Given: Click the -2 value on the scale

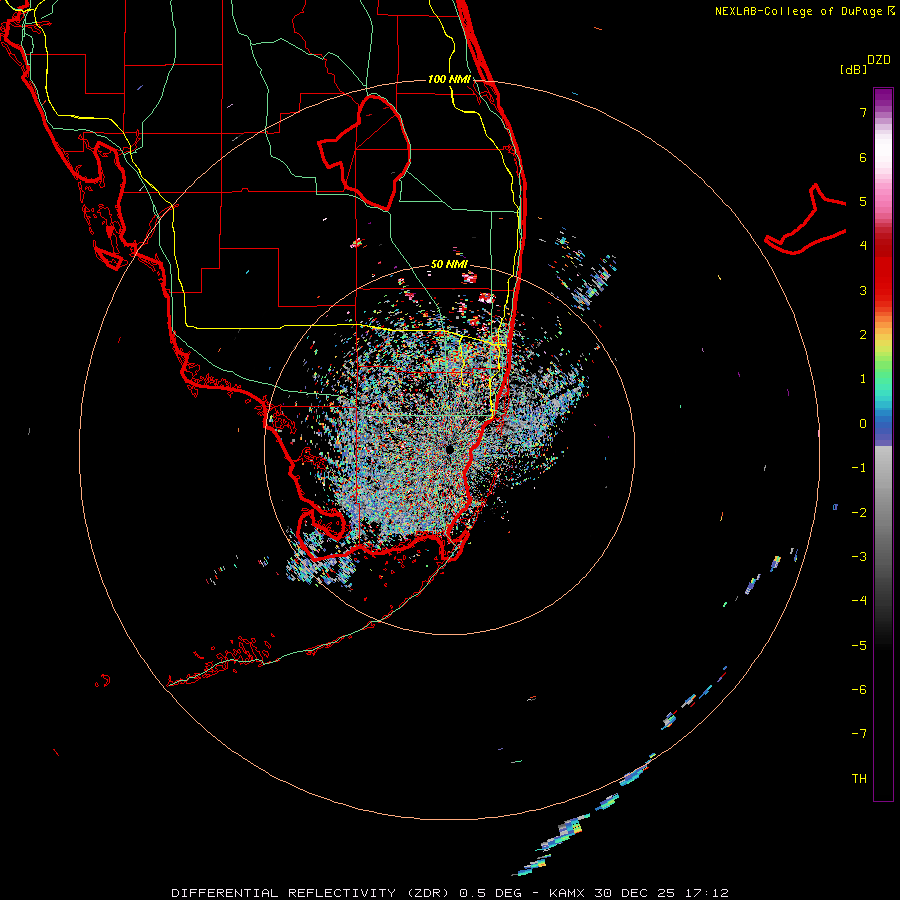Looking at the screenshot, I should click(x=859, y=513).
